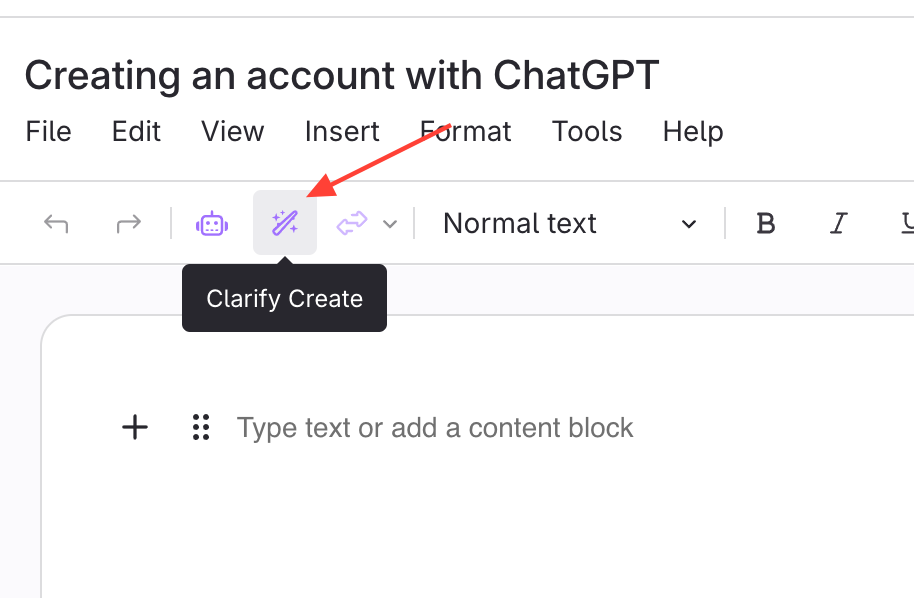Open the View menu
Image resolution: width=914 pixels, height=598 pixels.
tap(232, 132)
